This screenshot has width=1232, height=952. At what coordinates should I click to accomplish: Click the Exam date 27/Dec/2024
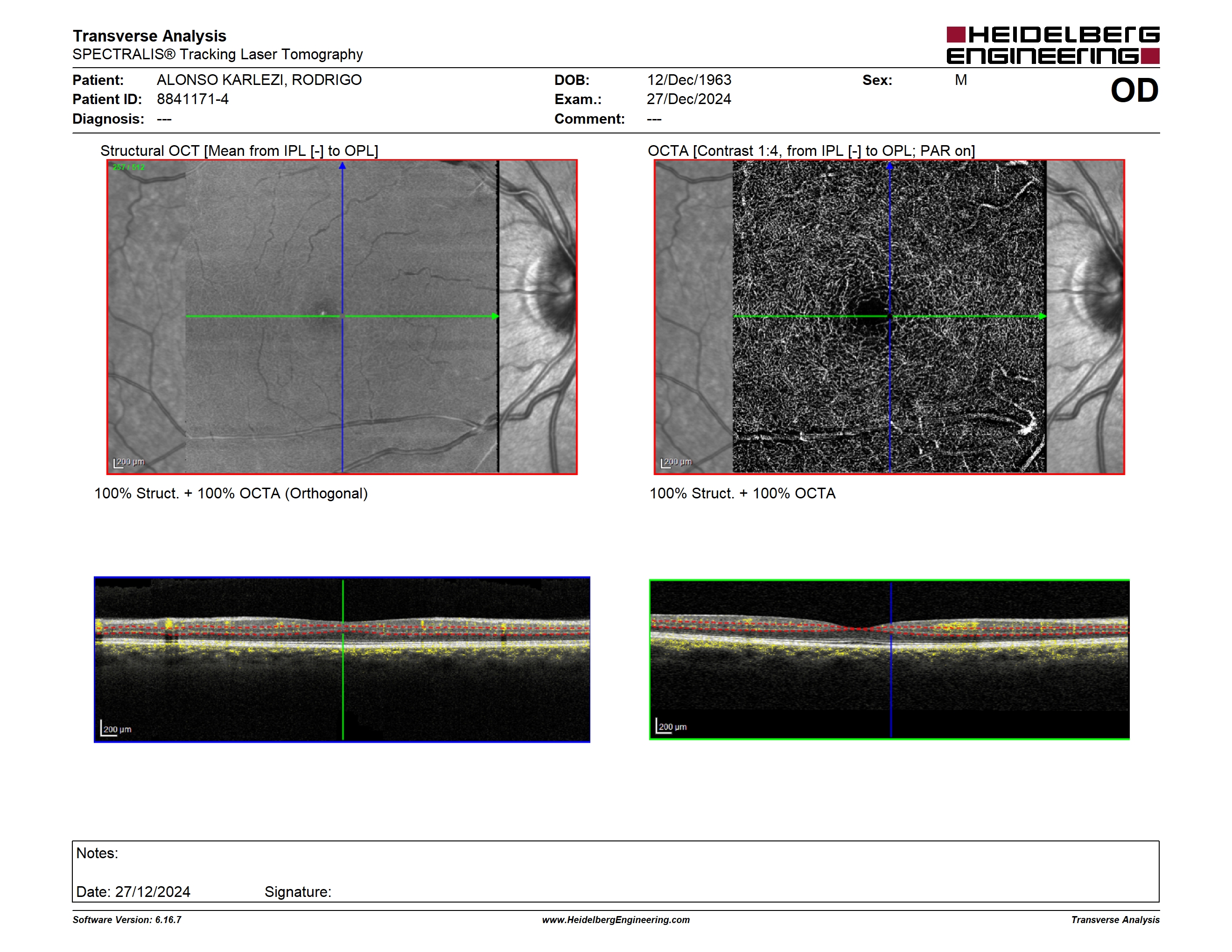coord(689,99)
